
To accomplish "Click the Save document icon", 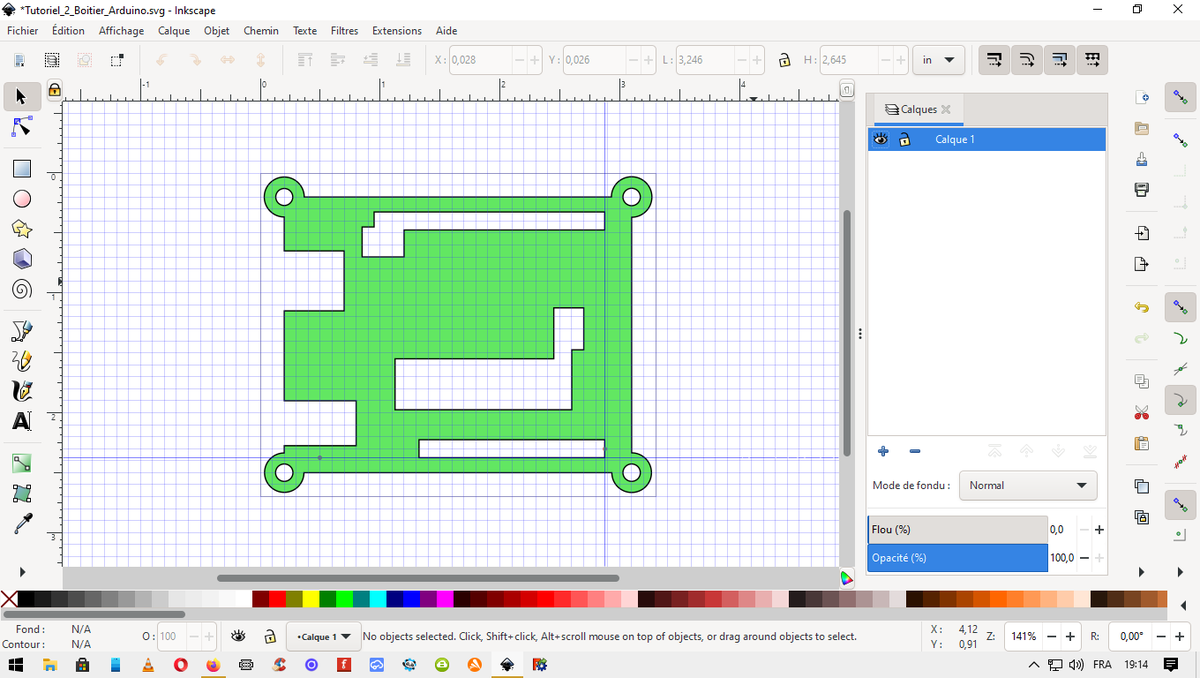I will coord(1142,159).
